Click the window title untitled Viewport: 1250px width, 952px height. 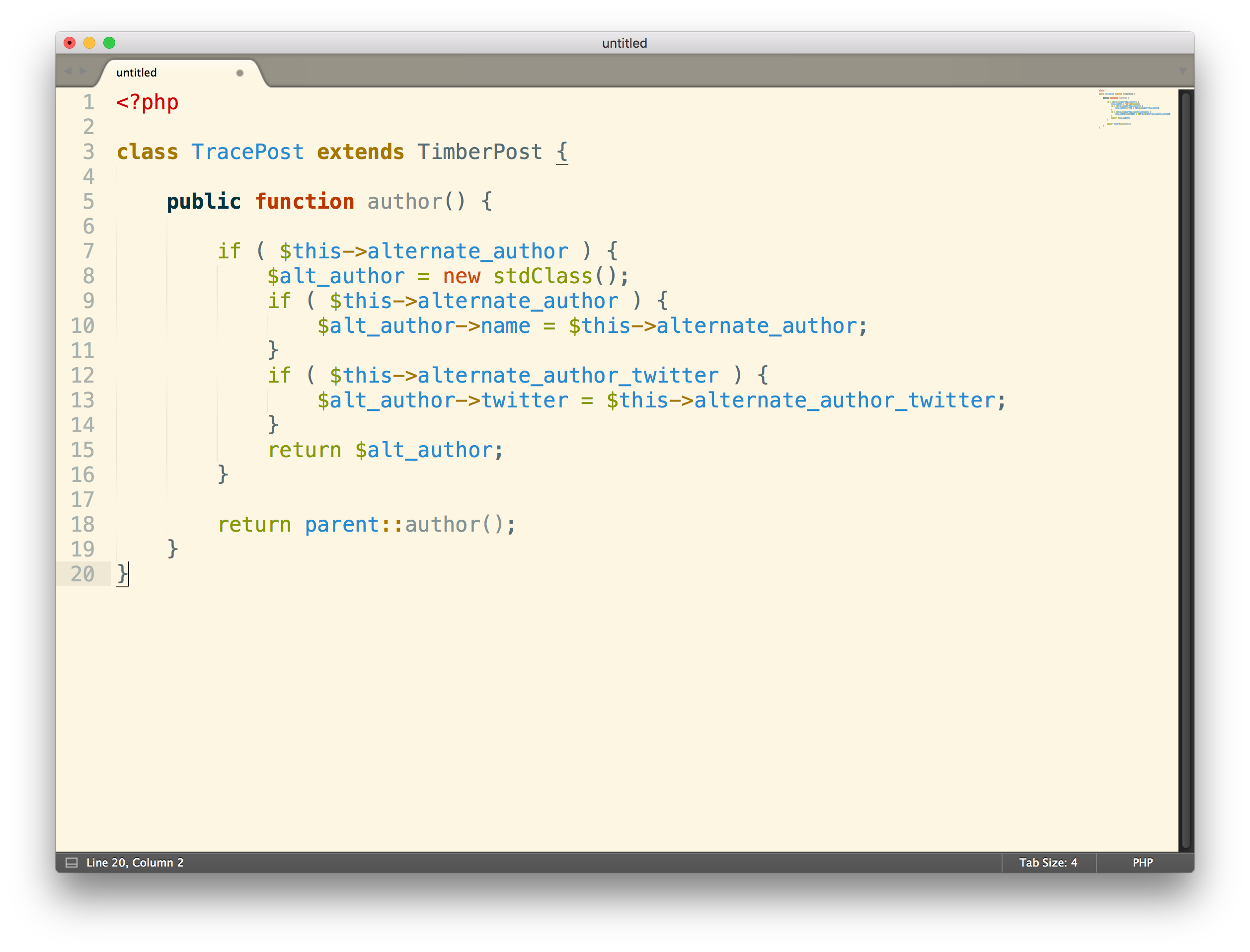click(x=625, y=43)
